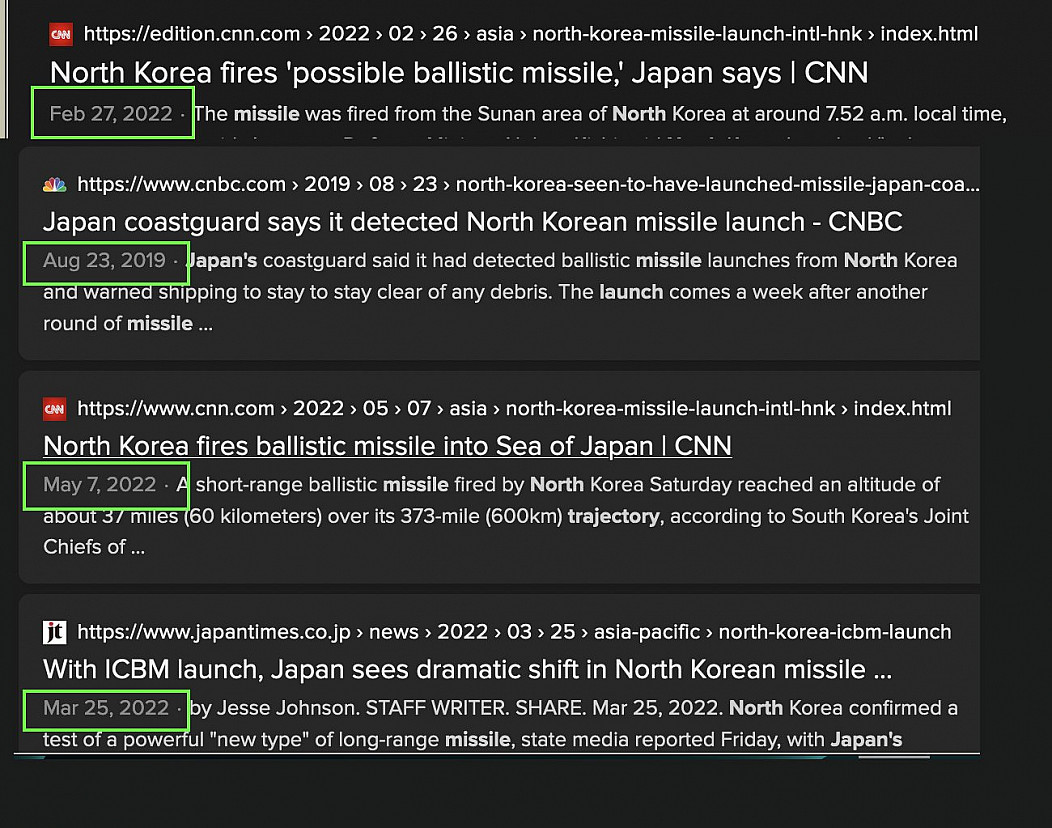Click the Japan Times 'jt' favicon
Screen dimensions: 1052x828
click(54, 632)
